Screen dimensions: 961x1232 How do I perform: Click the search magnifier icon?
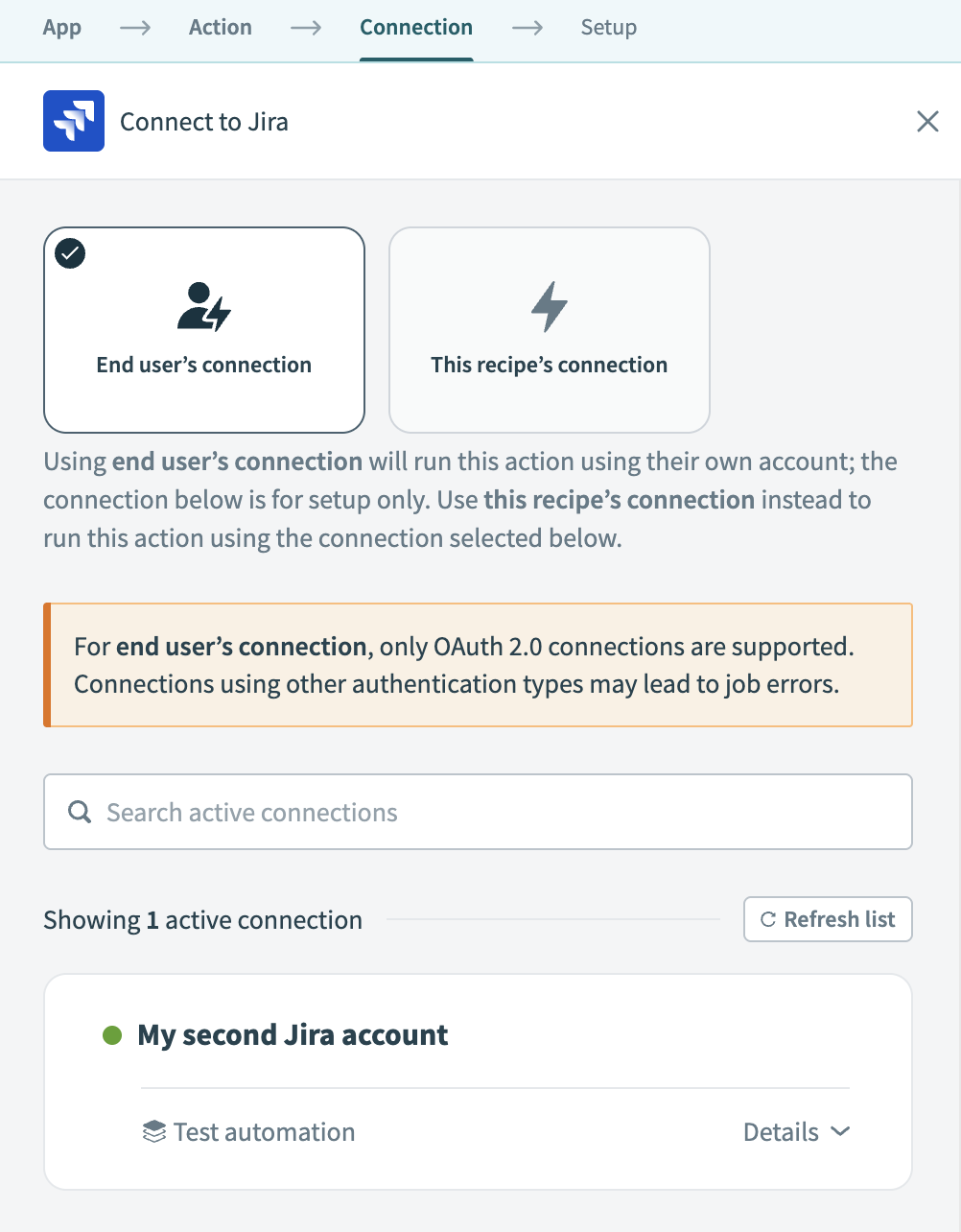point(81,813)
